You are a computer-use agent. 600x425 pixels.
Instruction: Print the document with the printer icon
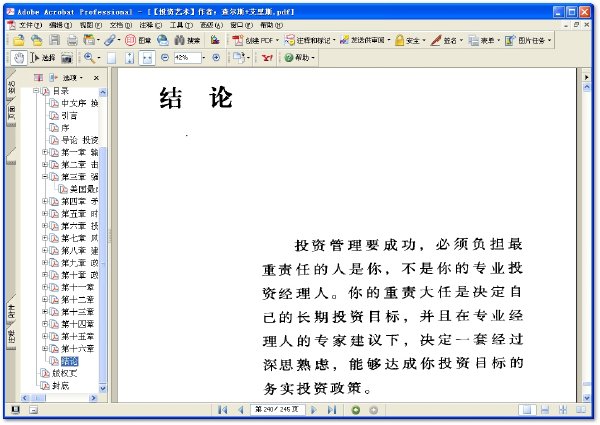[x=72, y=40]
